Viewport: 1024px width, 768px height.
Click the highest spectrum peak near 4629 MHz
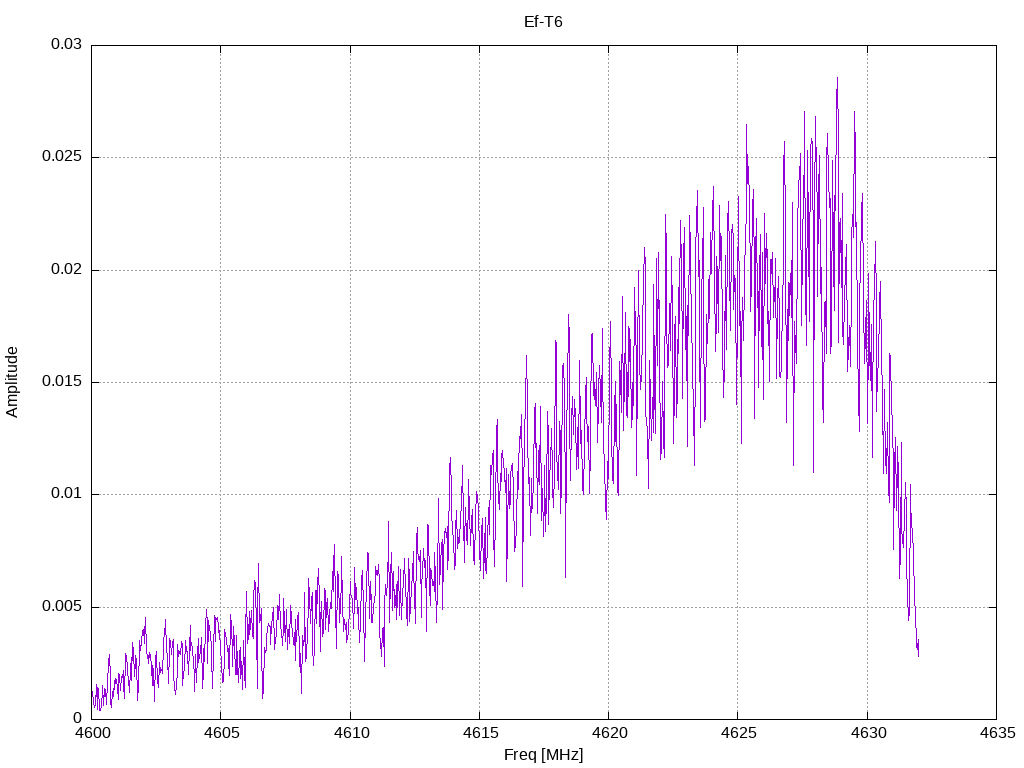(x=837, y=78)
